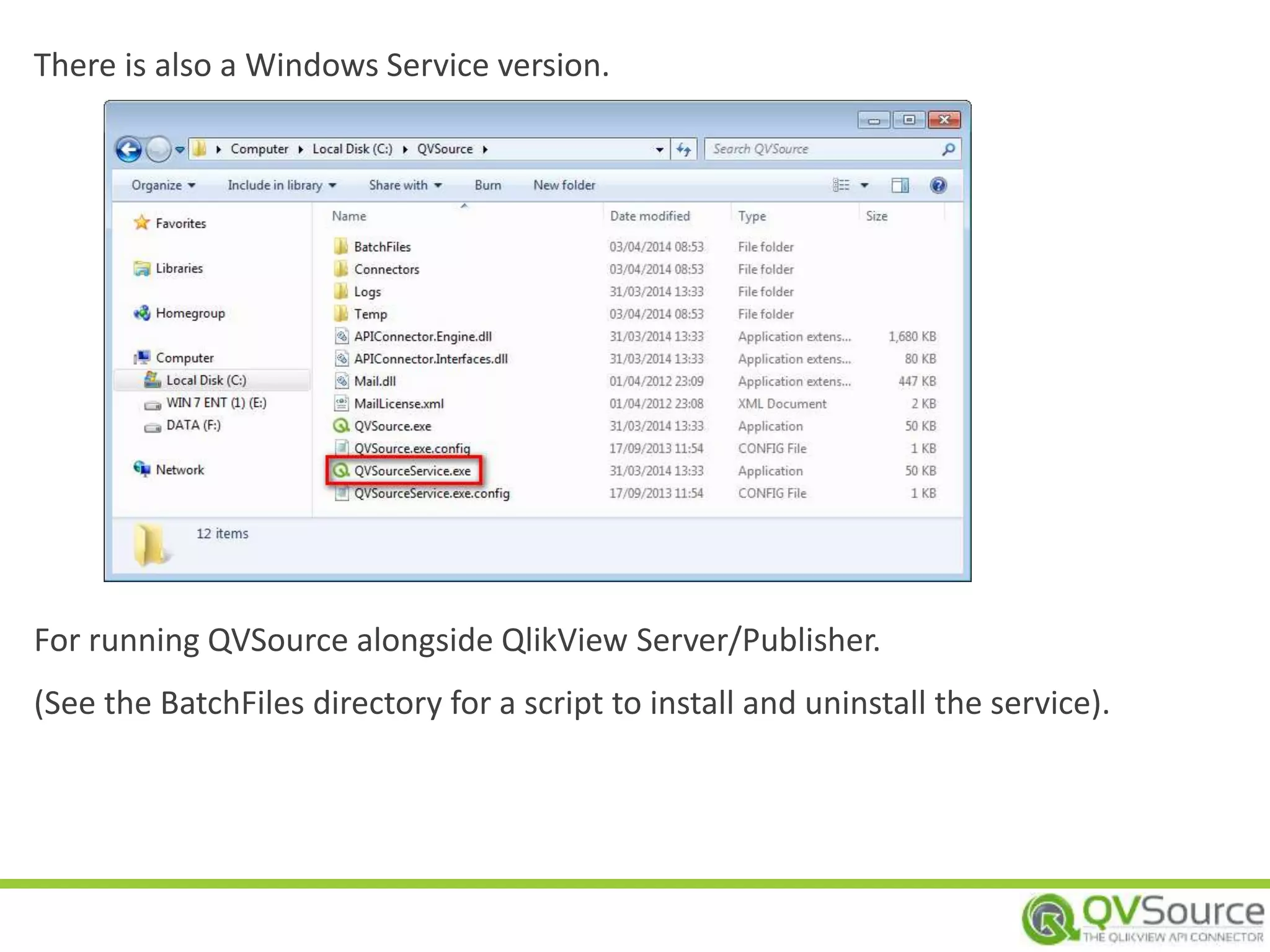The height and width of the screenshot is (952, 1270).
Task: Select QVSource in the address breadcrumb
Action: (445, 149)
